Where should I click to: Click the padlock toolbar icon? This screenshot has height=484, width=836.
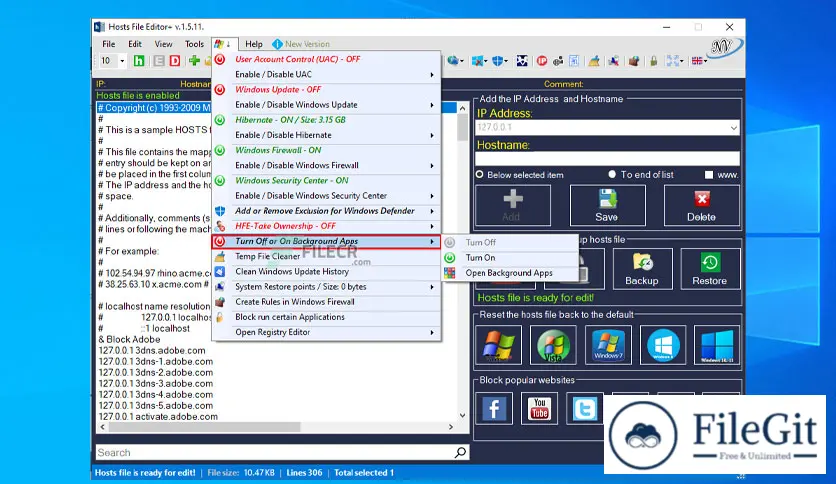click(653, 61)
